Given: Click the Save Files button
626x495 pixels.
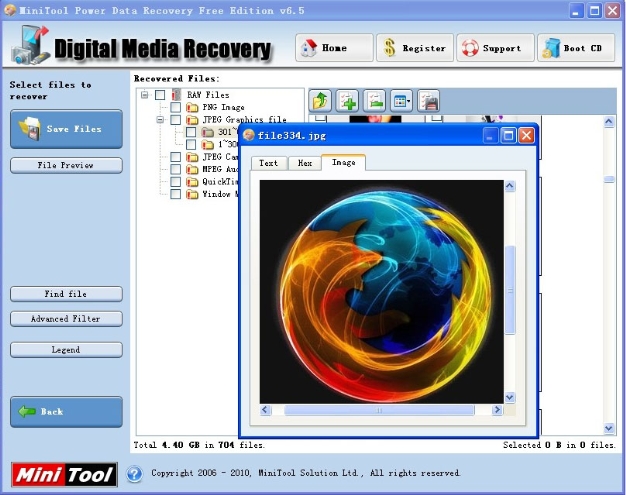Looking at the screenshot, I should [66, 129].
